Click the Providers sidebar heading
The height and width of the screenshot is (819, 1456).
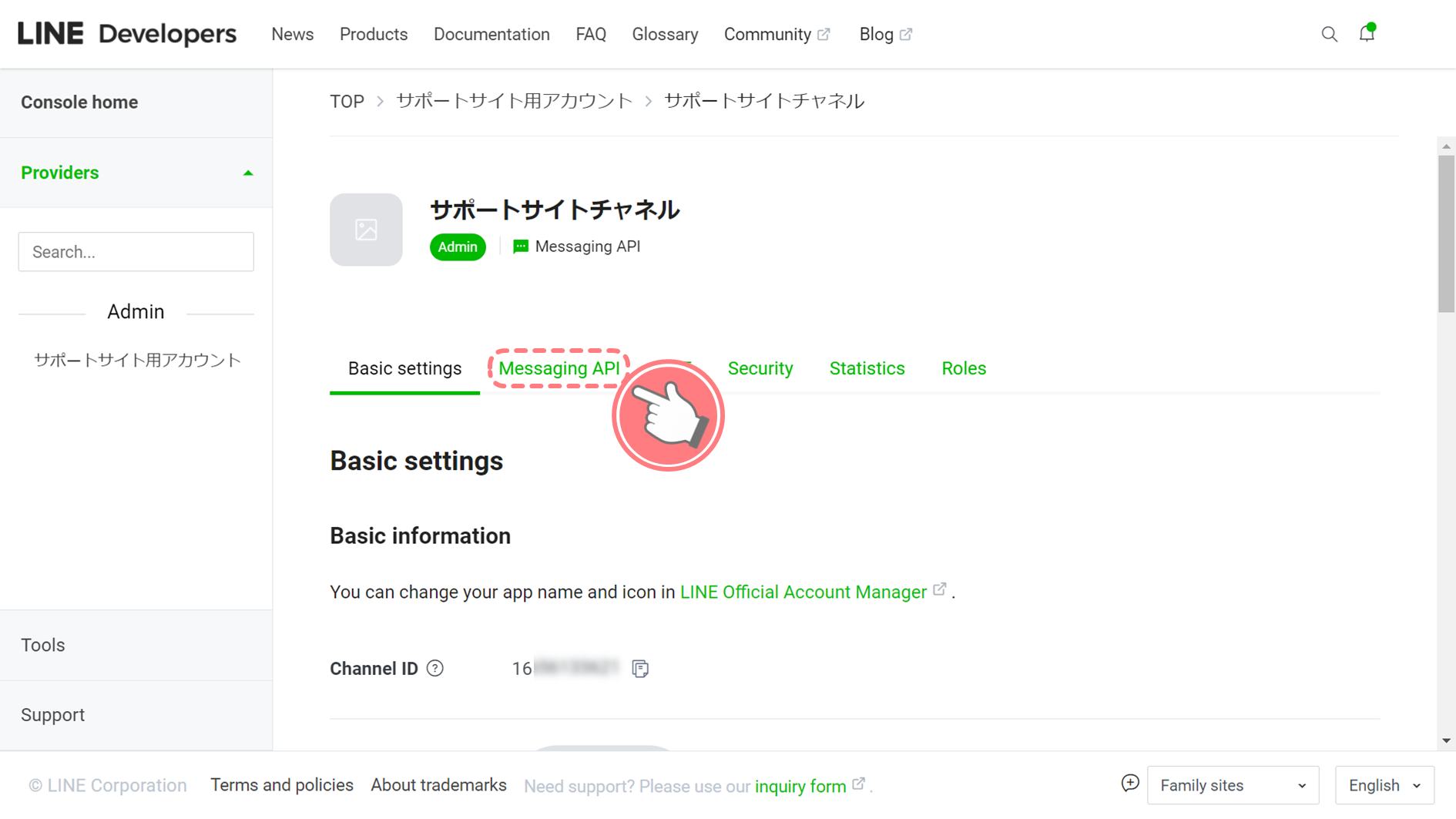60,173
